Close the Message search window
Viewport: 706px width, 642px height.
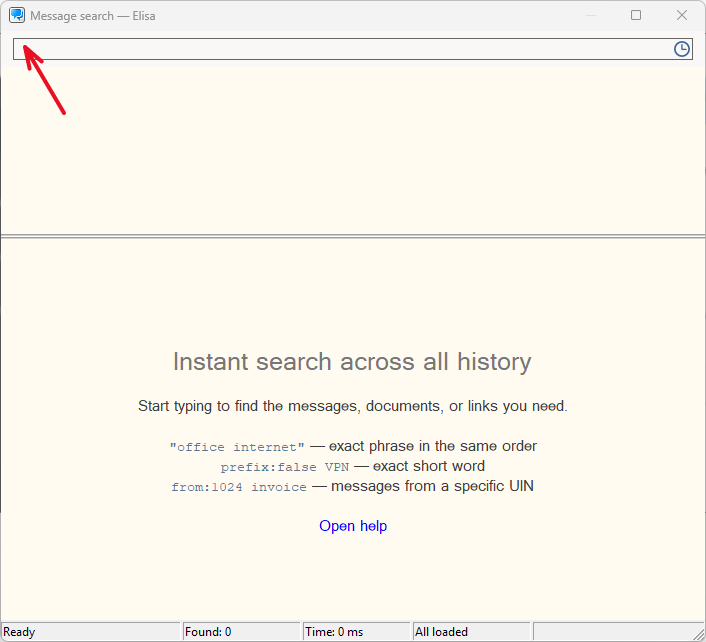[682, 15]
